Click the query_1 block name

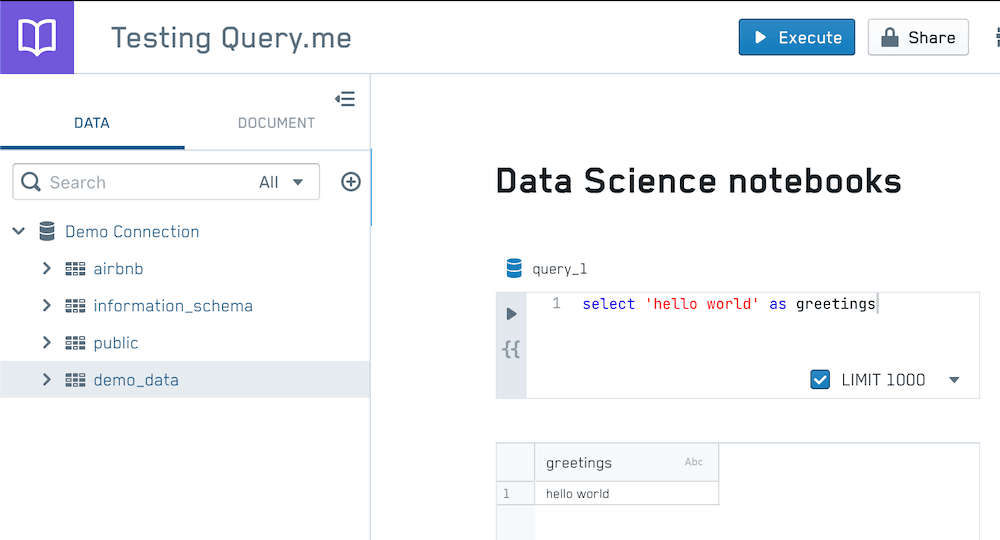click(559, 269)
